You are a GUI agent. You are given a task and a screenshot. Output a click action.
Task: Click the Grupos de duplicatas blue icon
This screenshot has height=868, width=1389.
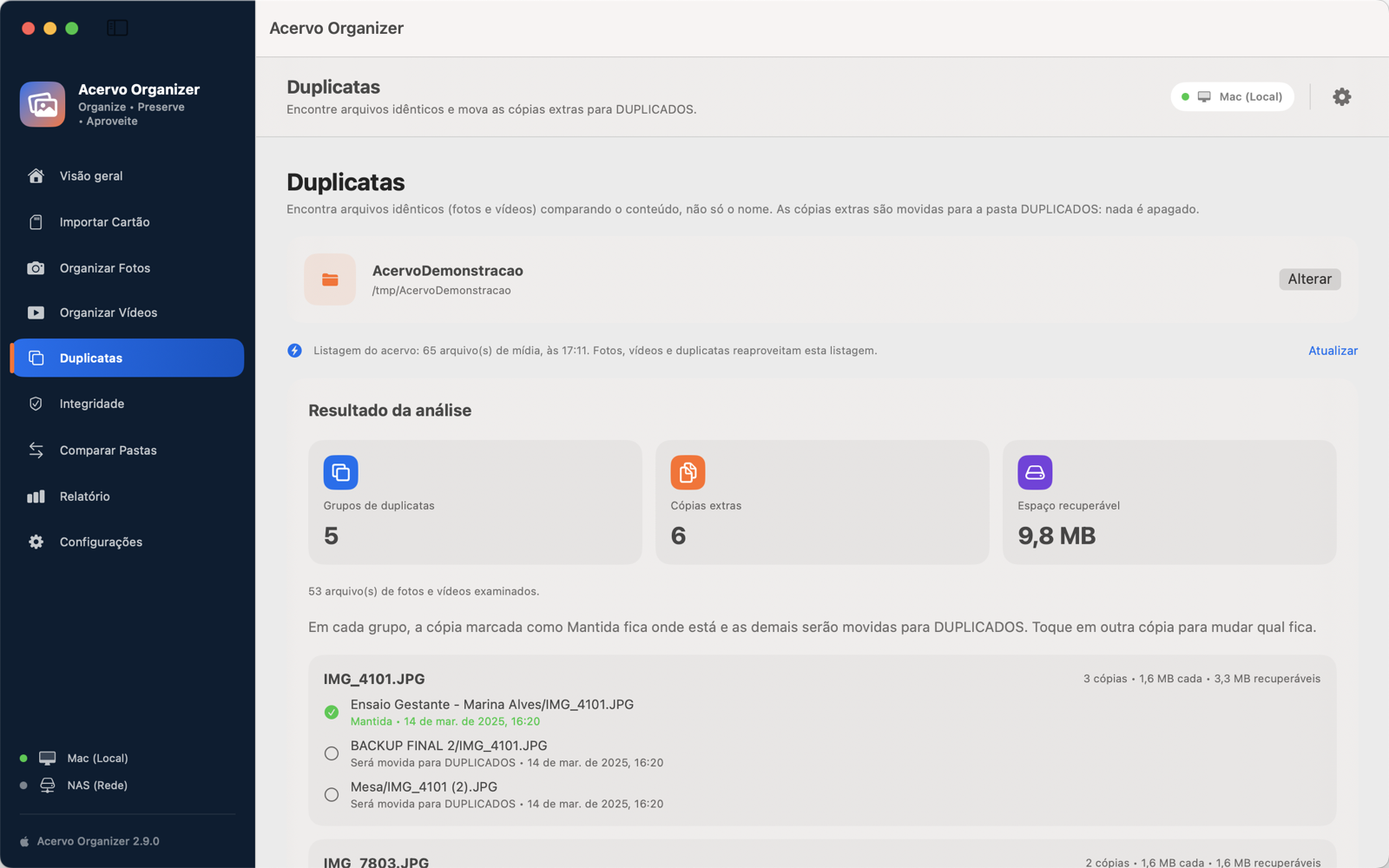(x=340, y=472)
